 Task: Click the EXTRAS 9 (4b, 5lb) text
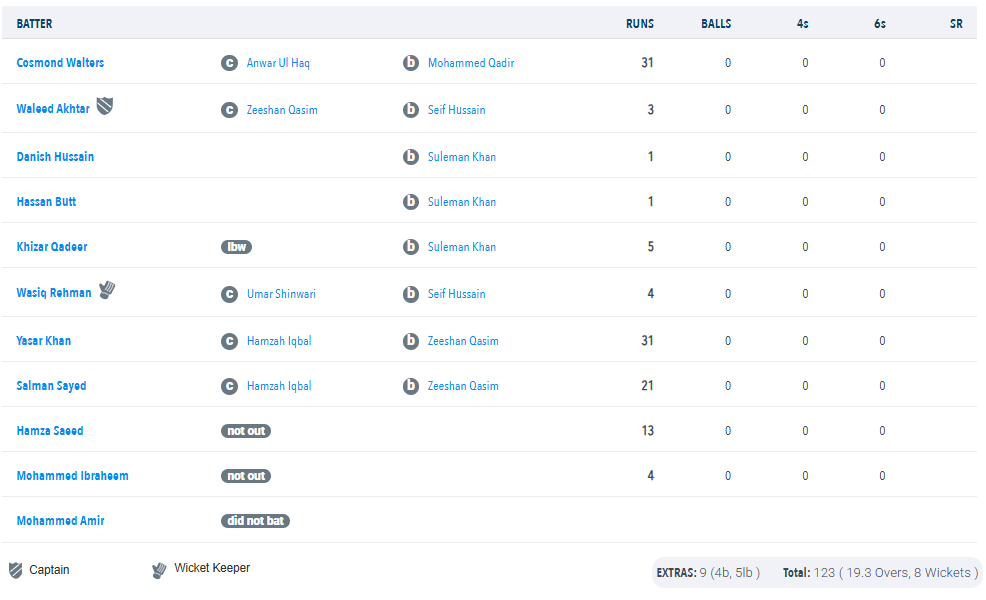click(708, 573)
